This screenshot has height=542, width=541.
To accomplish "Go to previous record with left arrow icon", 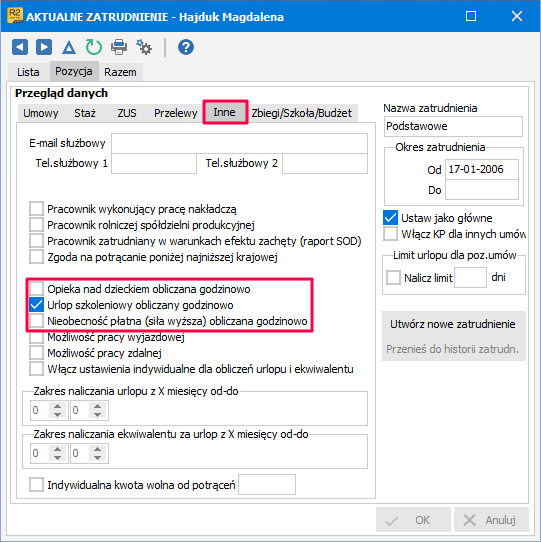I will tap(20, 47).
